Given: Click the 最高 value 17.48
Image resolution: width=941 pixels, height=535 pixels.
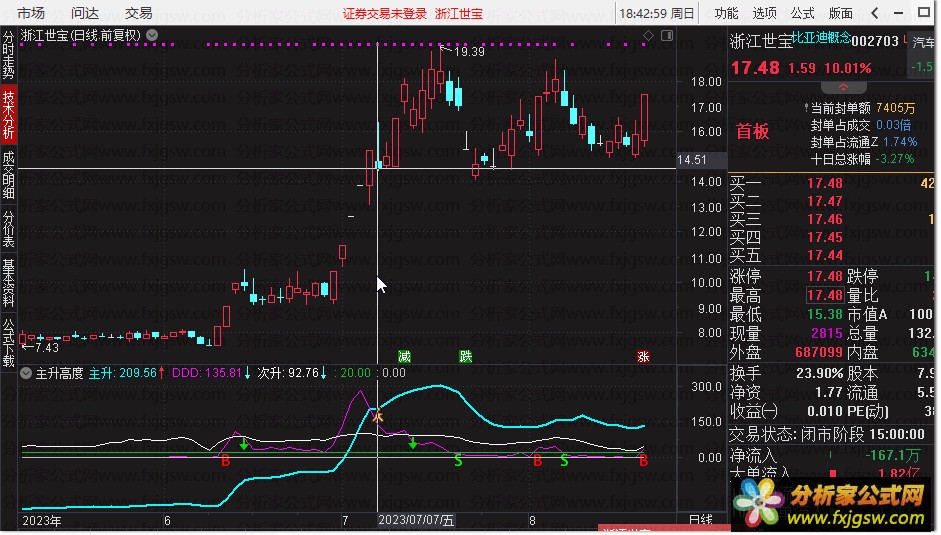Looking at the screenshot, I should (x=825, y=295).
